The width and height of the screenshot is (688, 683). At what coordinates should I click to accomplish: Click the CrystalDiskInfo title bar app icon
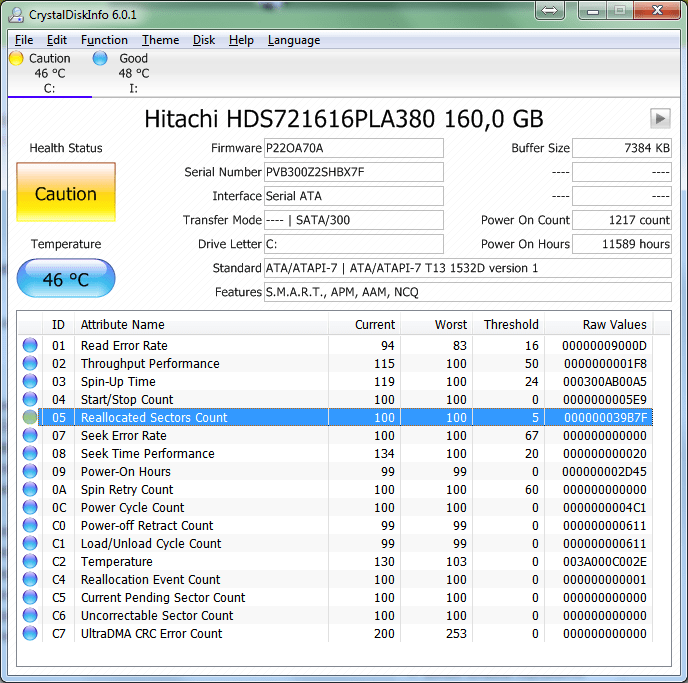coord(16,14)
